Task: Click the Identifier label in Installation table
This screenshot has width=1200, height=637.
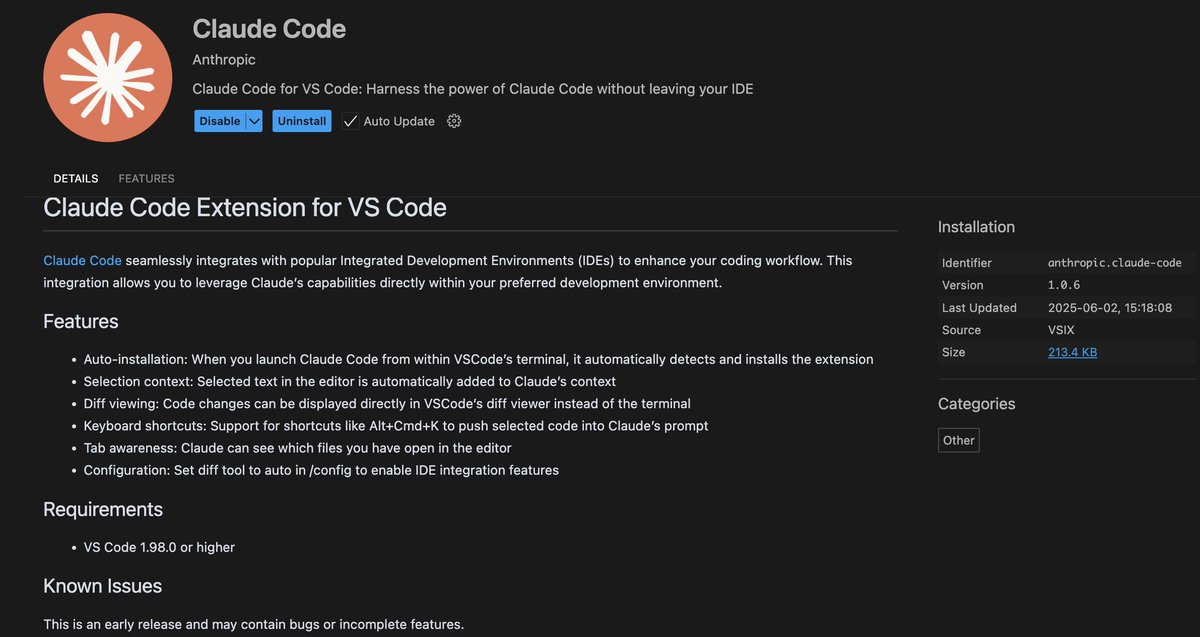Action: [x=967, y=263]
